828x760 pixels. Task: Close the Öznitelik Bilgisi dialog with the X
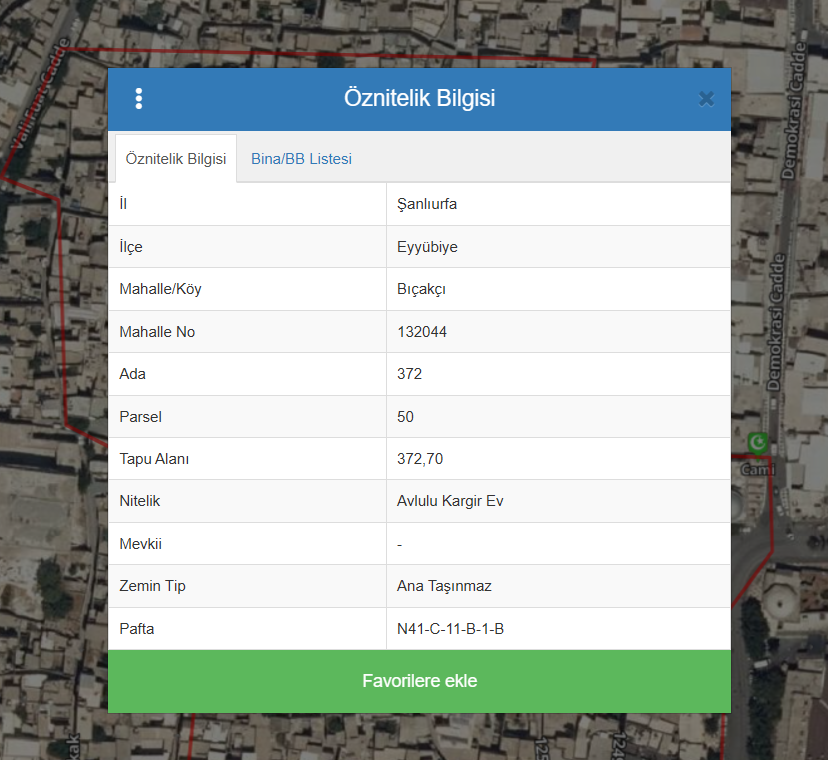pyautogui.click(x=706, y=98)
